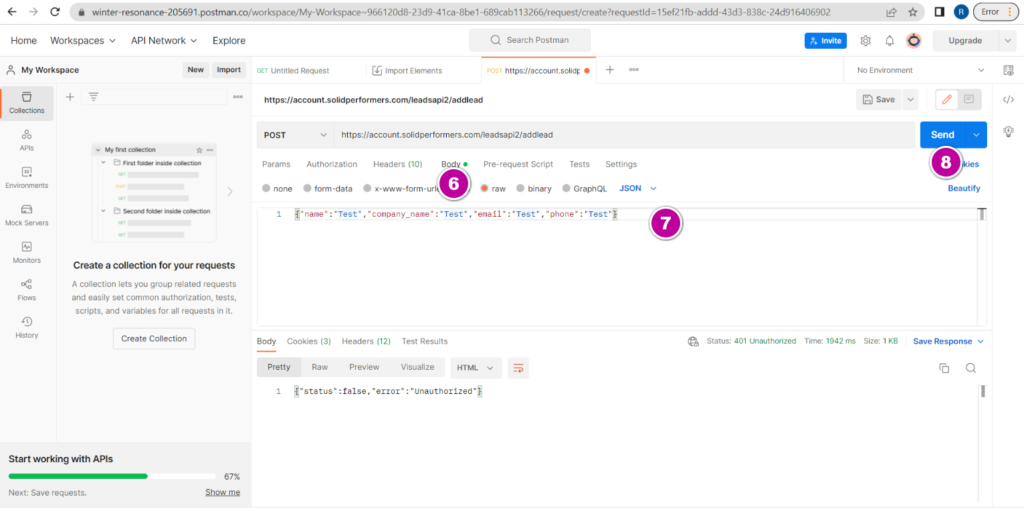Click the onboarding progress bar at 67%
Image resolution: width=1024 pixels, height=511 pixels.
[112, 476]
